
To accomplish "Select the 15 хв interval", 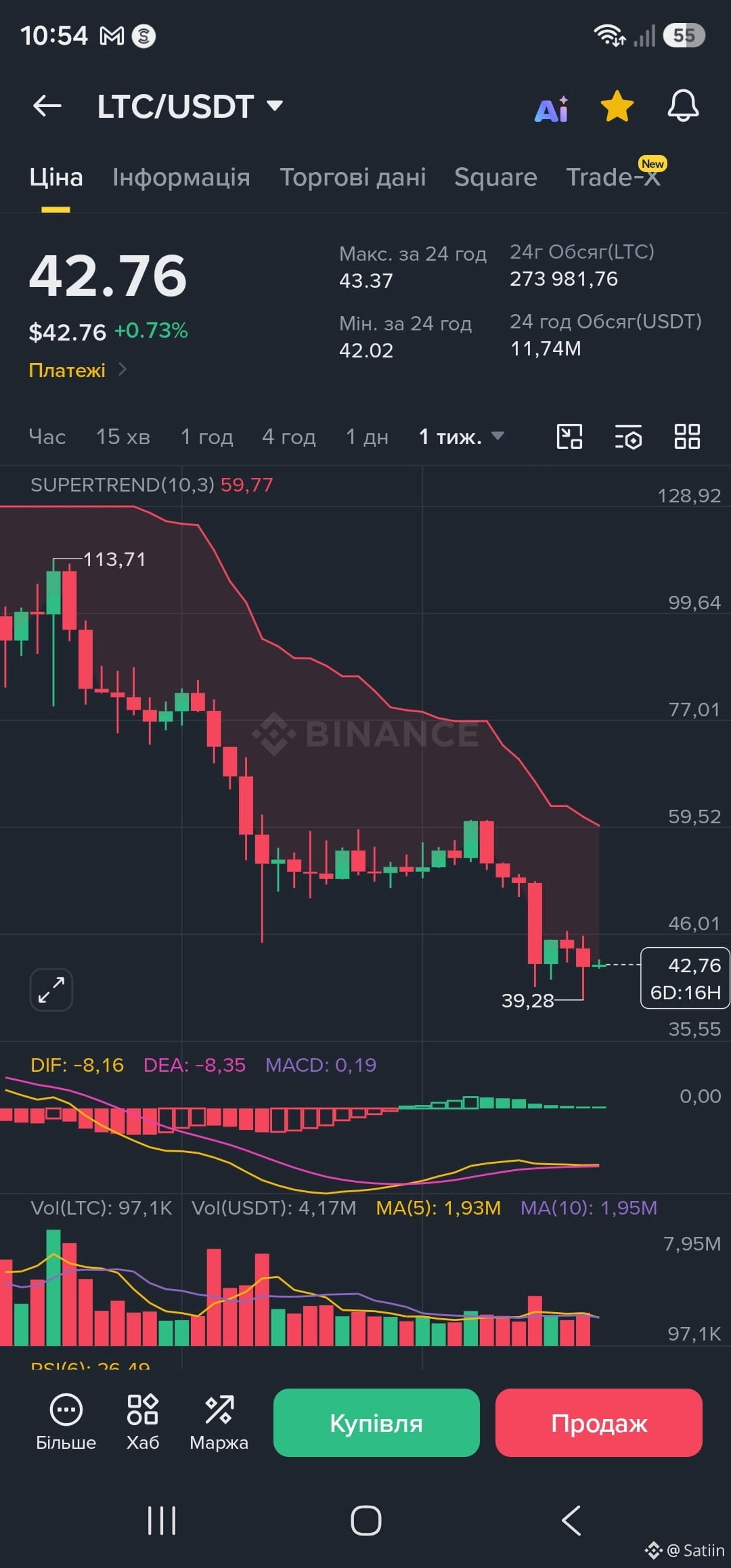I will point(123,437).
